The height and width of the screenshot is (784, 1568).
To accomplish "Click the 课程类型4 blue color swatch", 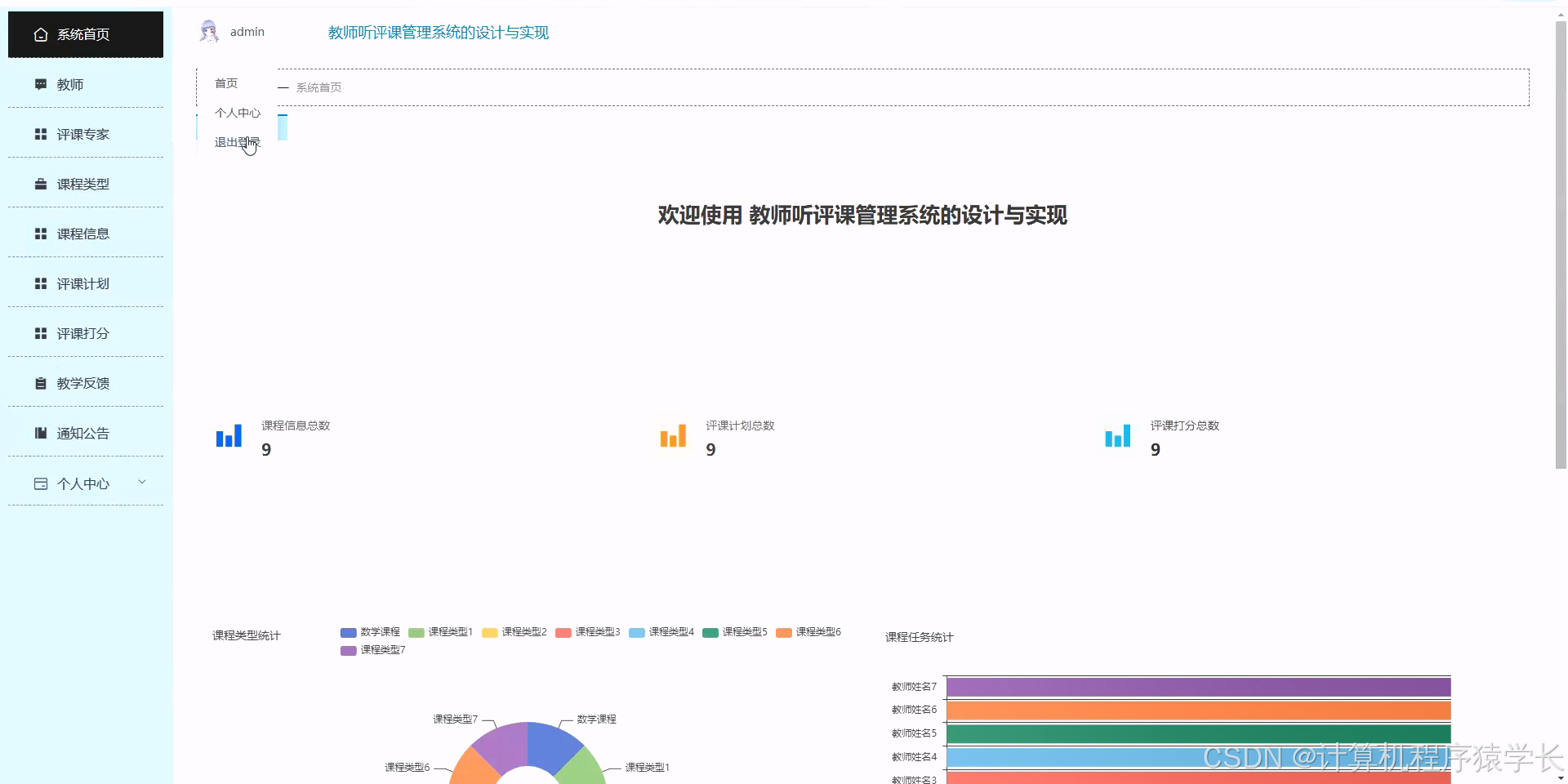I will coord(637,632).
